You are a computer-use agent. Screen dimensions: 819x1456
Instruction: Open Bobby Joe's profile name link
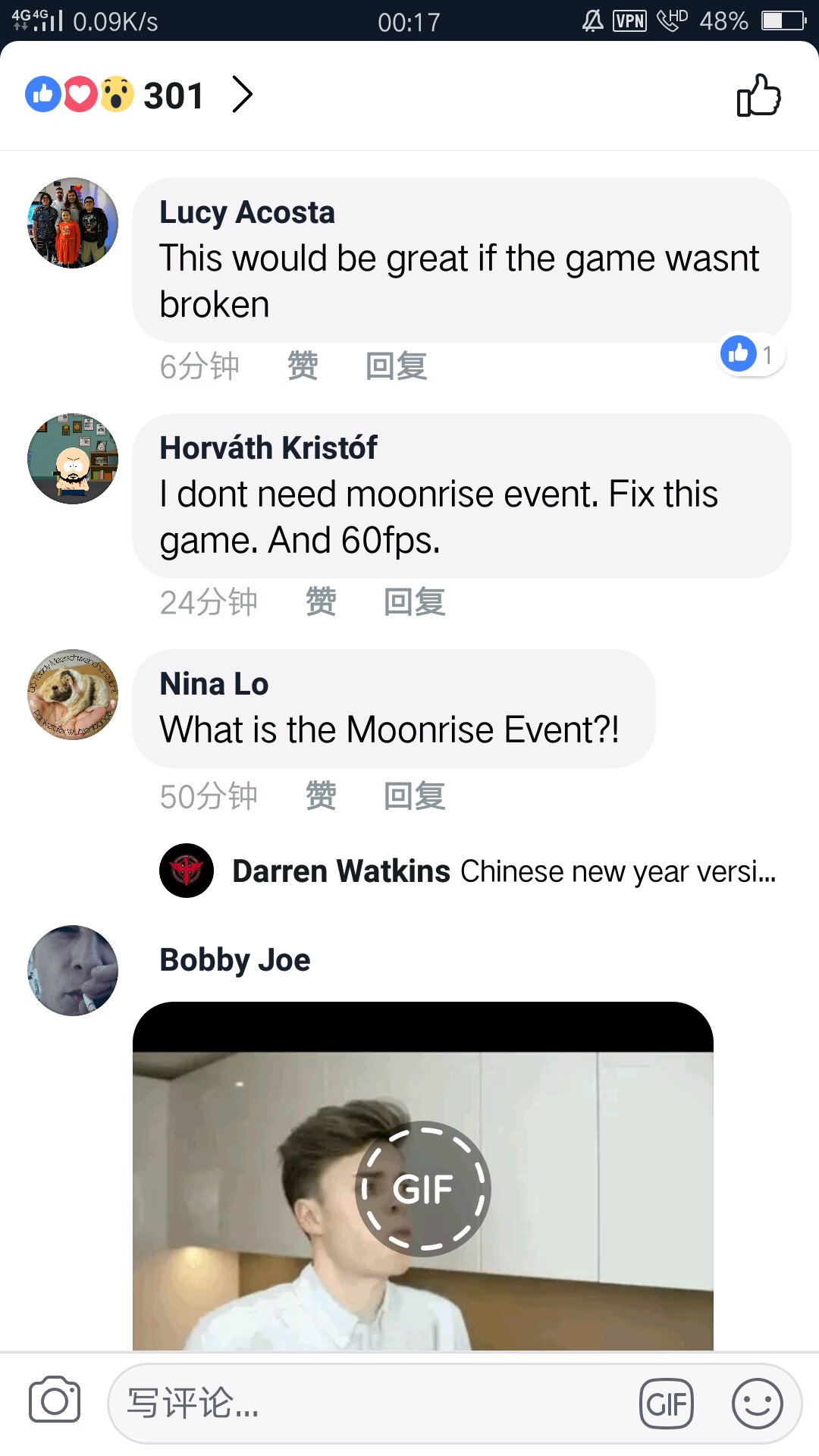click(235, 960)
